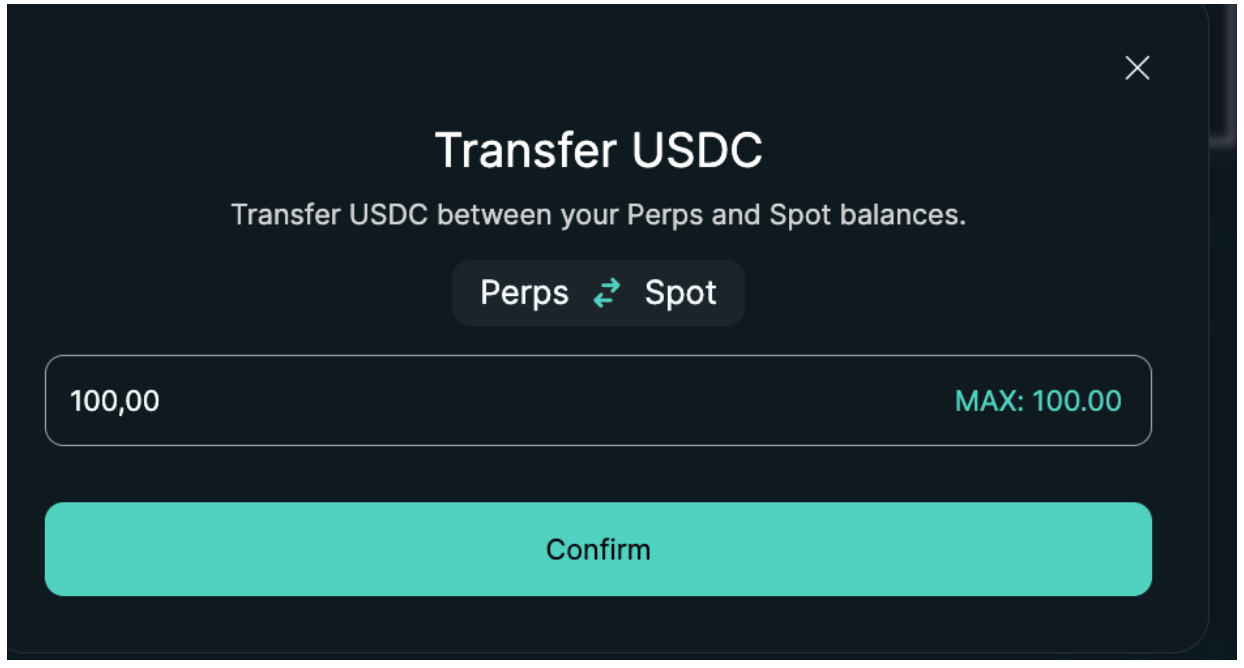The image size is (1244, 668).
Task: Click the word Spot beside the swap arrows
Action: pos(680,293)
